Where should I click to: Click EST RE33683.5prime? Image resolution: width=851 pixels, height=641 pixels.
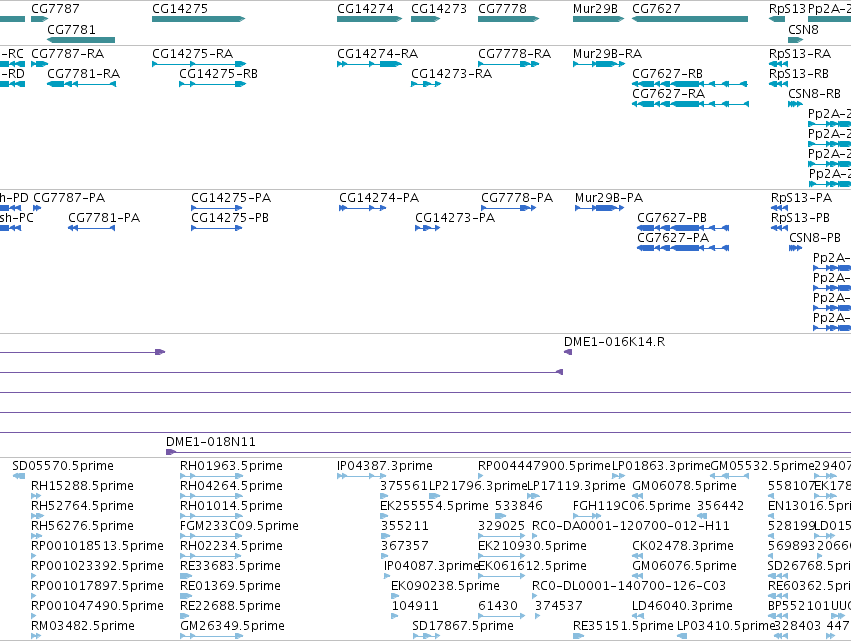(x=230, y=566)
